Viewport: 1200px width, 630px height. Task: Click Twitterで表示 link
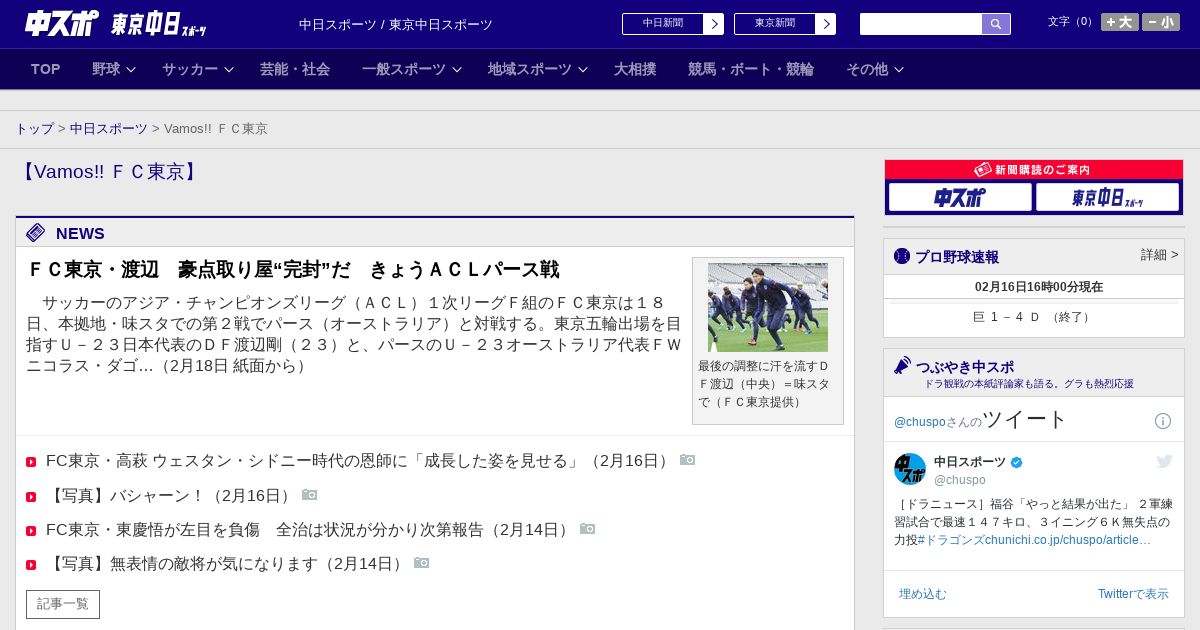click(1133, 594)
